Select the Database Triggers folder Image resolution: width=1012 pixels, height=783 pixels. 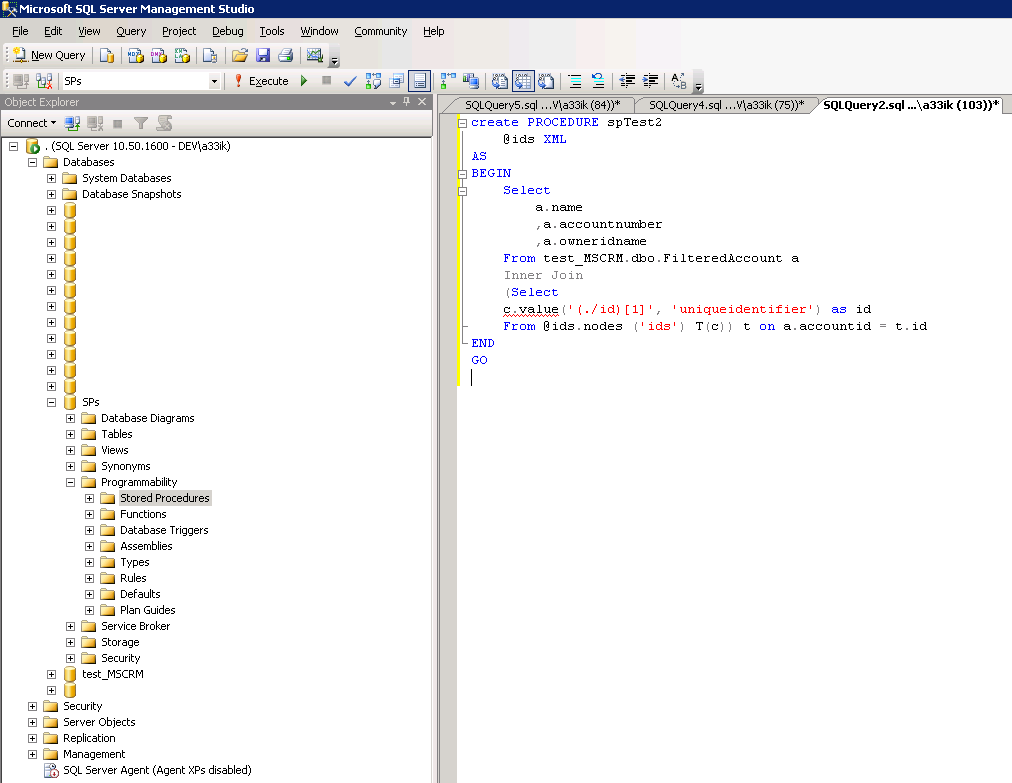(x=164, y=531)
